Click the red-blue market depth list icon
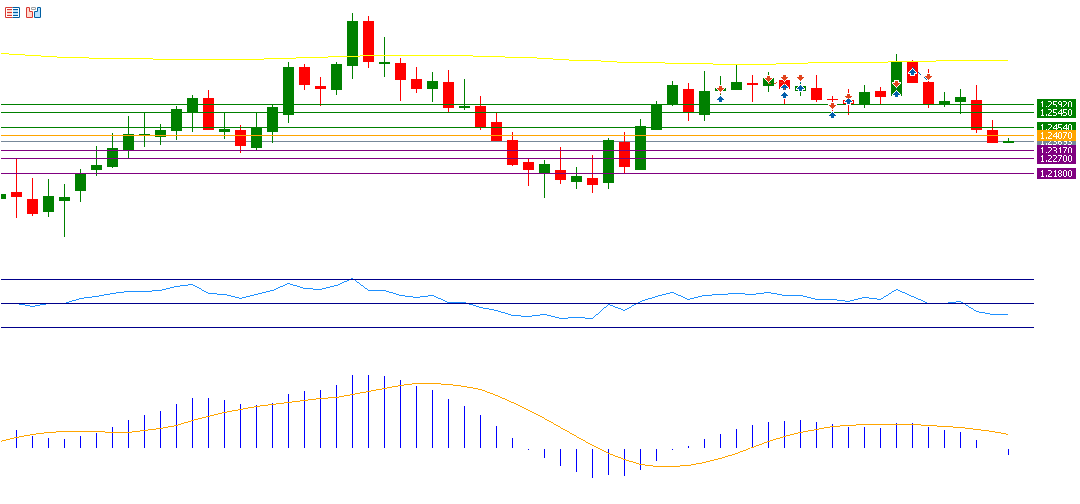The height and width of the screenshot is (504, 1080). coord(12,13)
